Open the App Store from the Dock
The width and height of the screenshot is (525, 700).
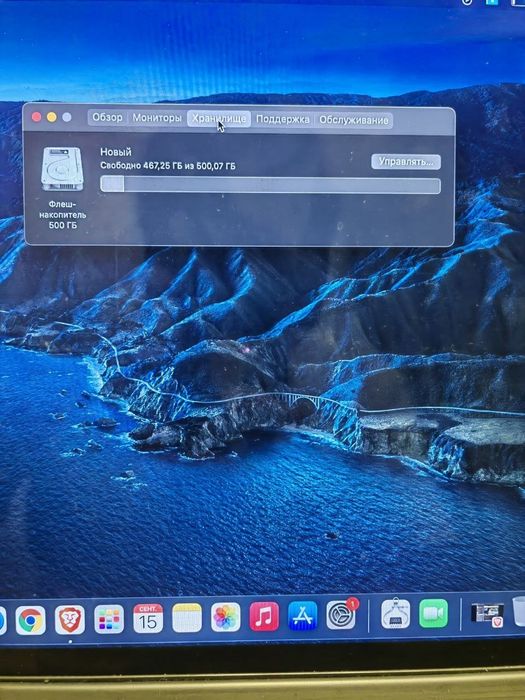click(303, 616)
